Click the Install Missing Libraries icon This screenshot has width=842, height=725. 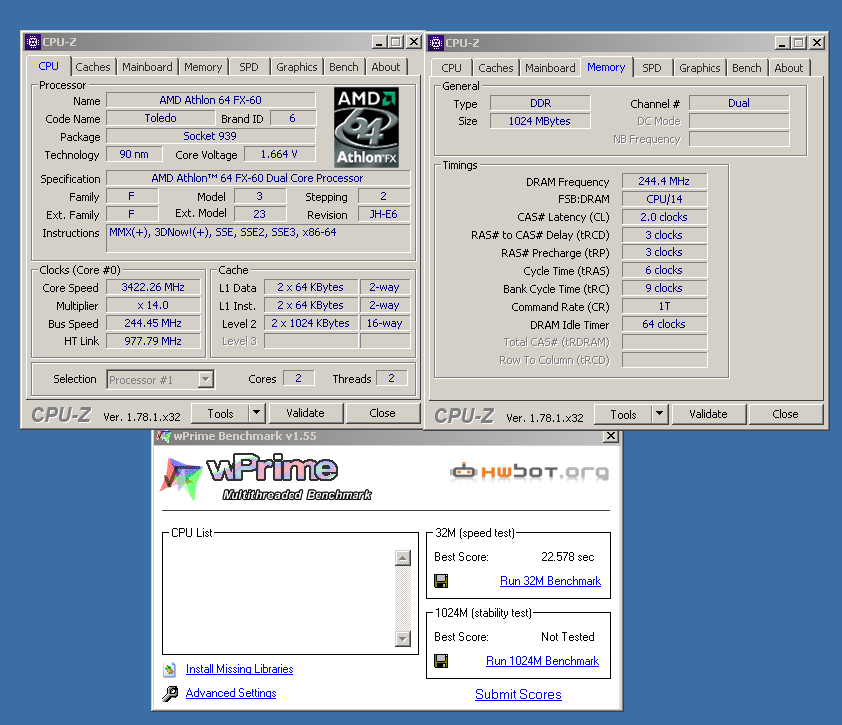pos(170,669)
